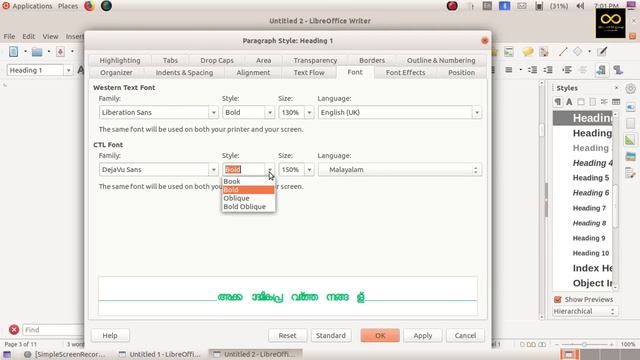Expand Western font Family dropdown

coord(213,113)
